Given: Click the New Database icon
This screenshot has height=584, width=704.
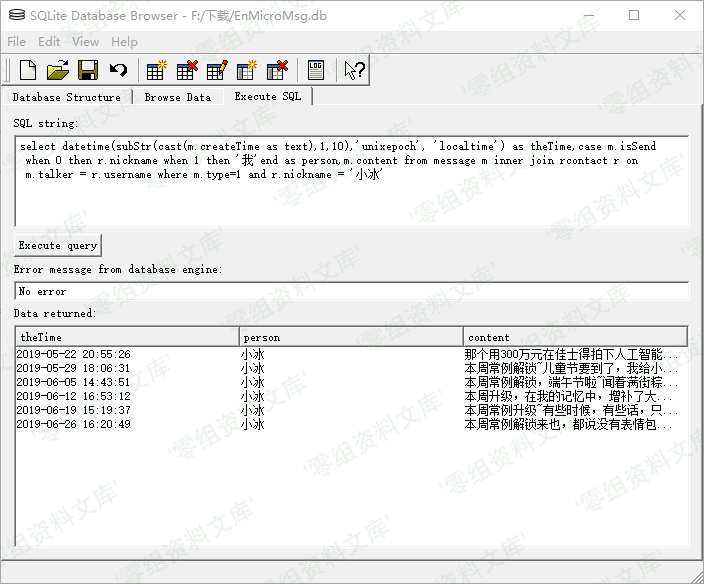Looking at the screenshot, I should (x=28, y=70).
